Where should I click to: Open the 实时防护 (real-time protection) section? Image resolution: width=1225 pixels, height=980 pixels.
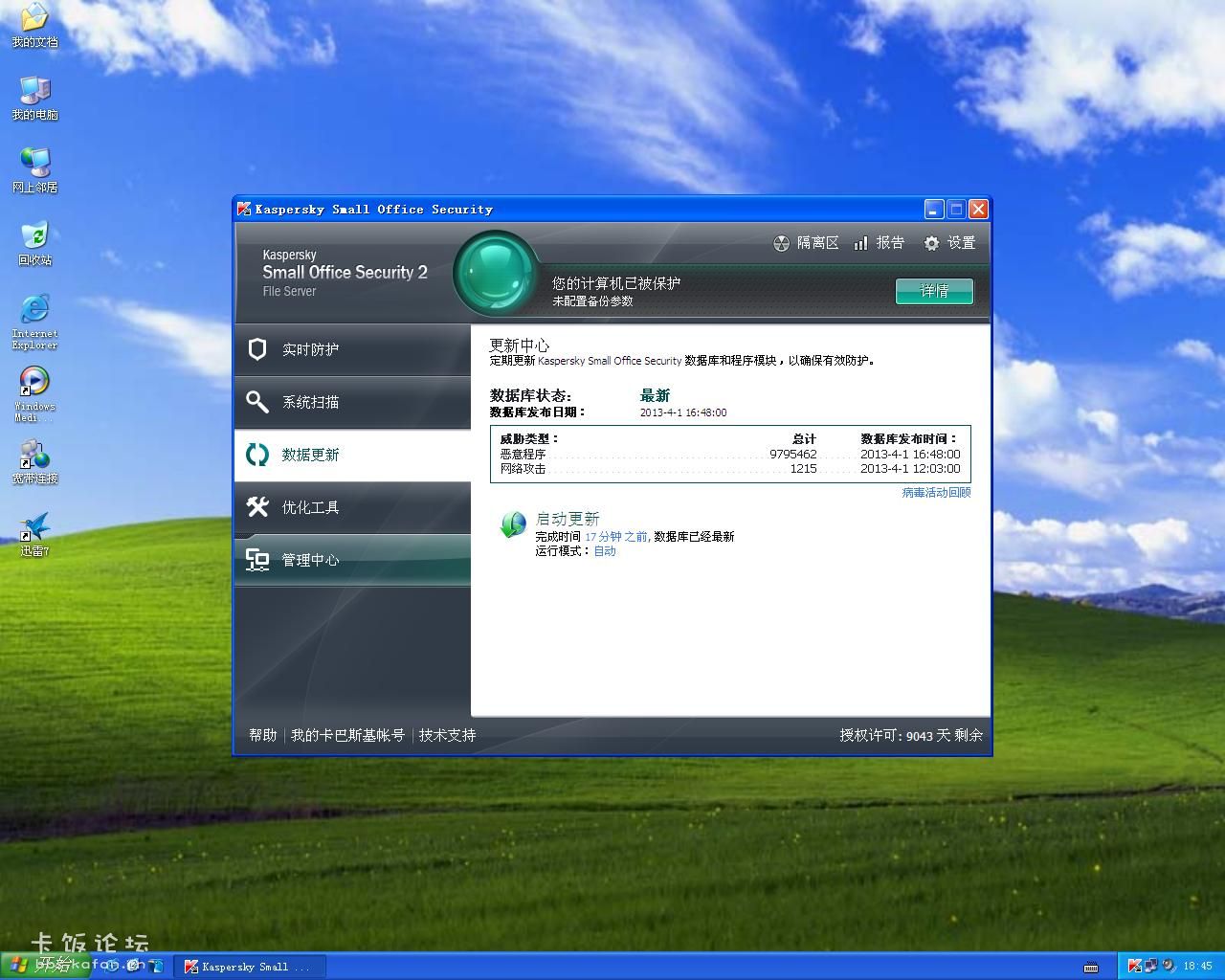[352, 350]
